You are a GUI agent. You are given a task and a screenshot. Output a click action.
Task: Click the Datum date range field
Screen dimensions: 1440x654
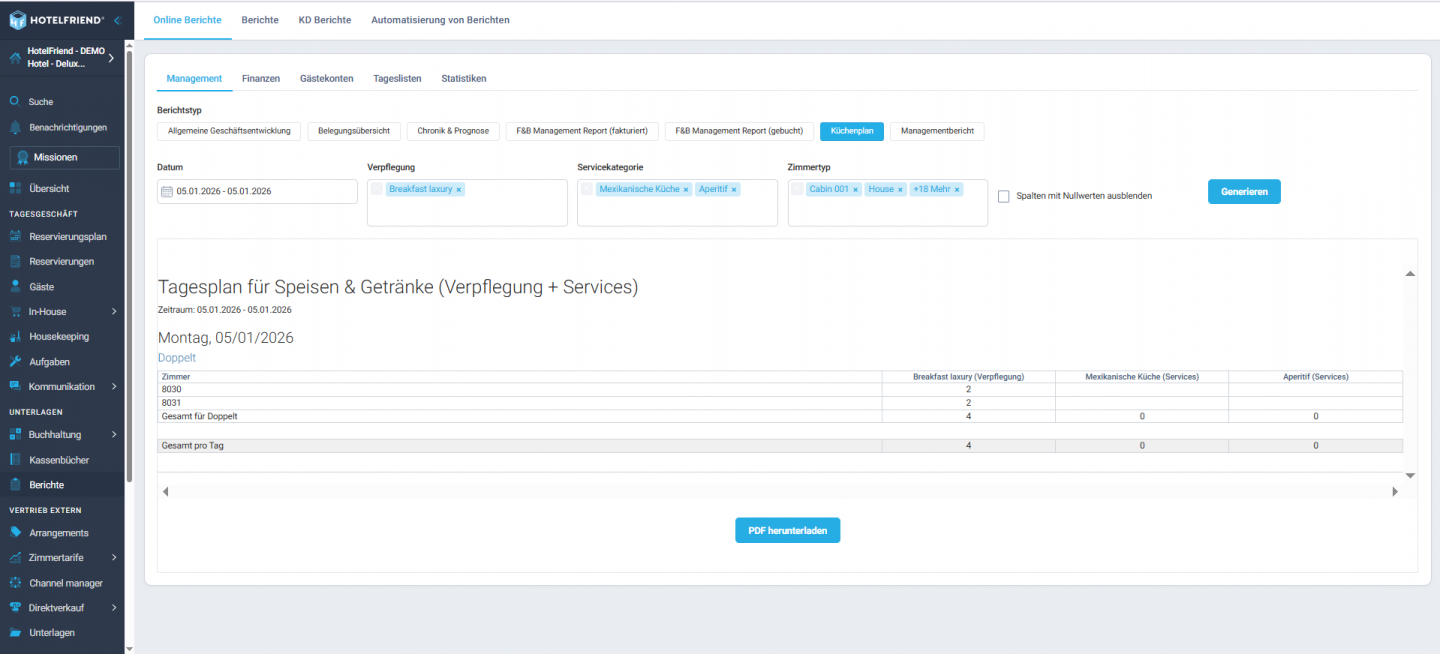point(257,191)
